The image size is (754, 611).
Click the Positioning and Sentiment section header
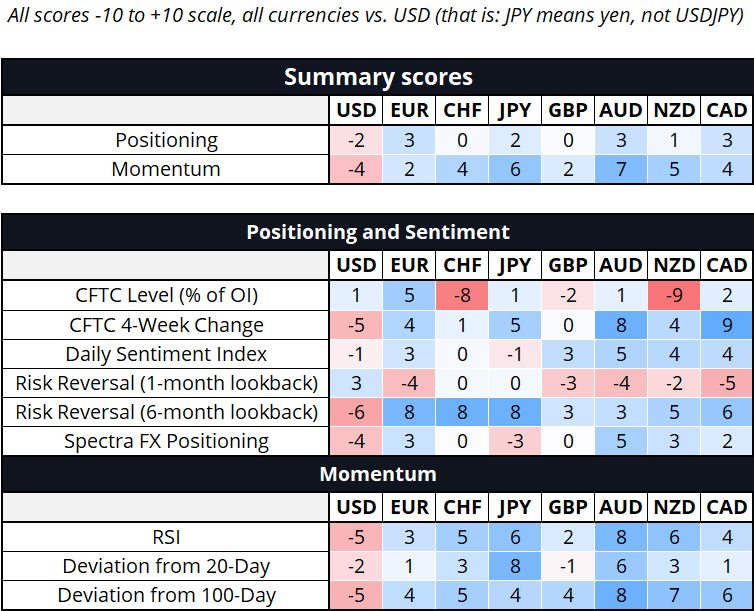377,232
